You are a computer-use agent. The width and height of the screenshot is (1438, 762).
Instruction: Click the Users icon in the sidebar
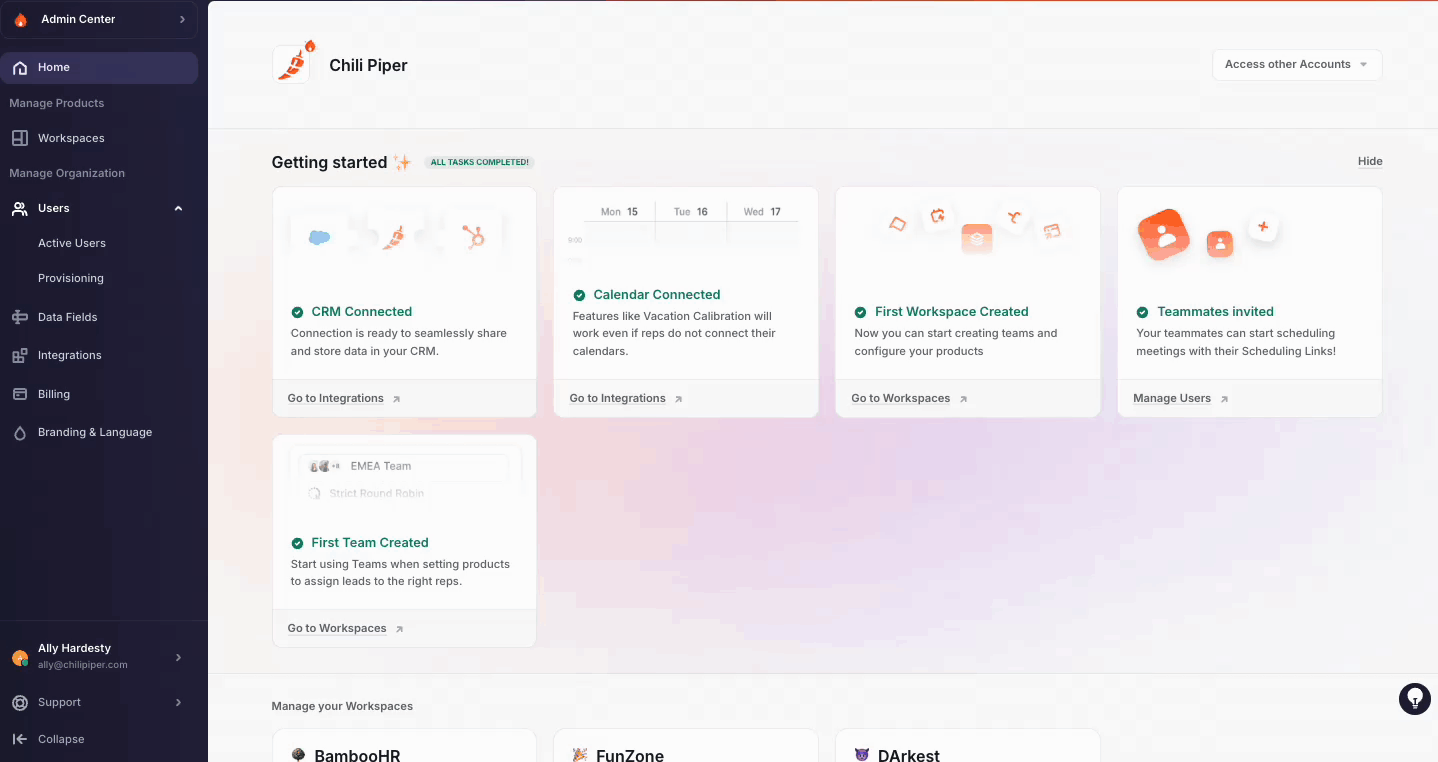pyautogui.click(x=20, y=208)
